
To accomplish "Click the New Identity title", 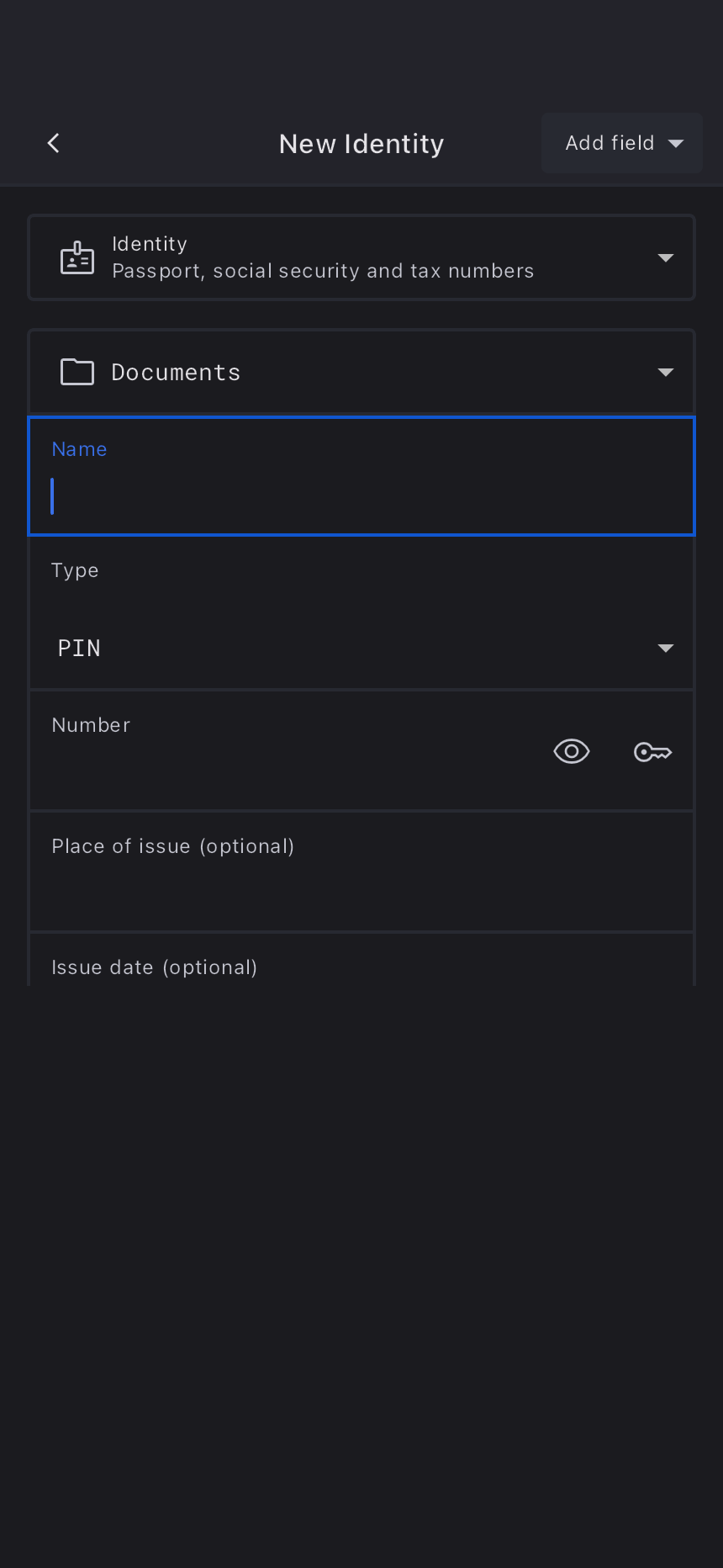I will click(361, 144).
